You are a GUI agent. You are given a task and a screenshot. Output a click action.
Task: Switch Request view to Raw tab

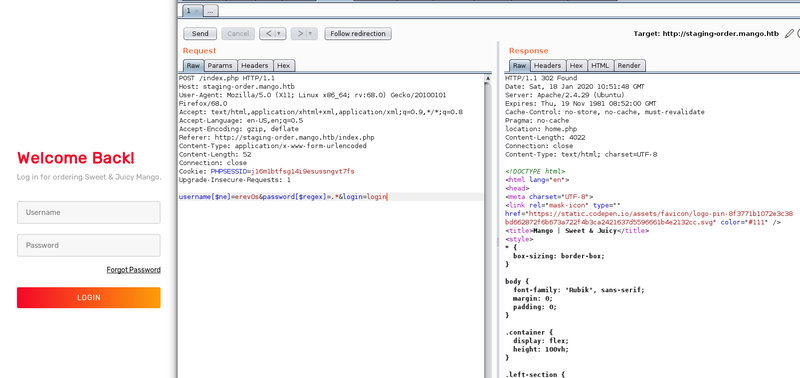pos(193,66)
